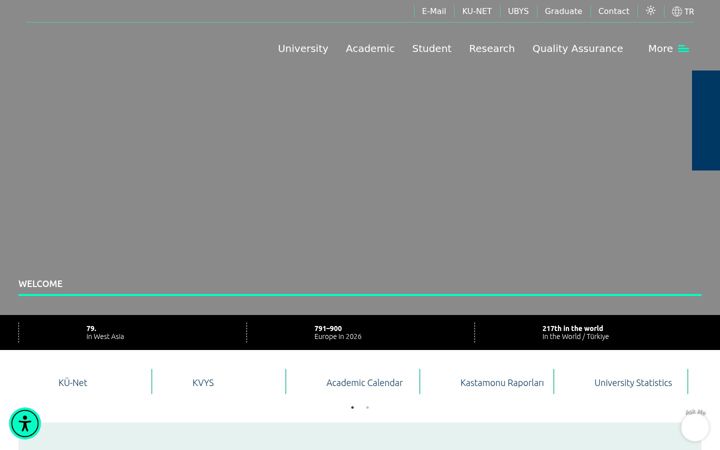Open the accessibility widget icon
The image size is (720, 450).
pos(25,423)
